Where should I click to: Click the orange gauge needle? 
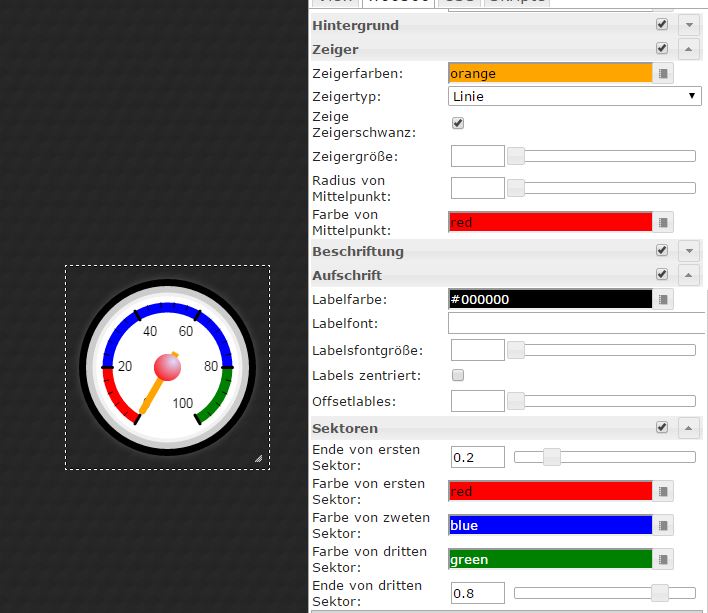click(x=150, y=396)
